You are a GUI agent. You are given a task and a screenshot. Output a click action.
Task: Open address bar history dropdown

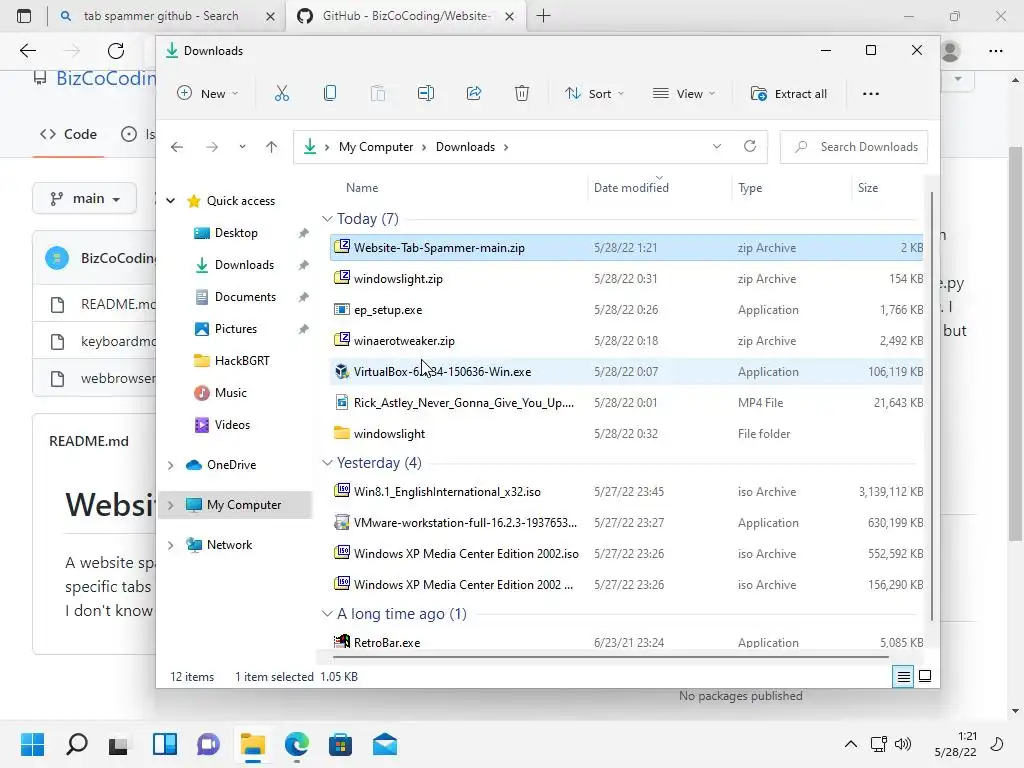pyautogui.click(x=716, y=146)
